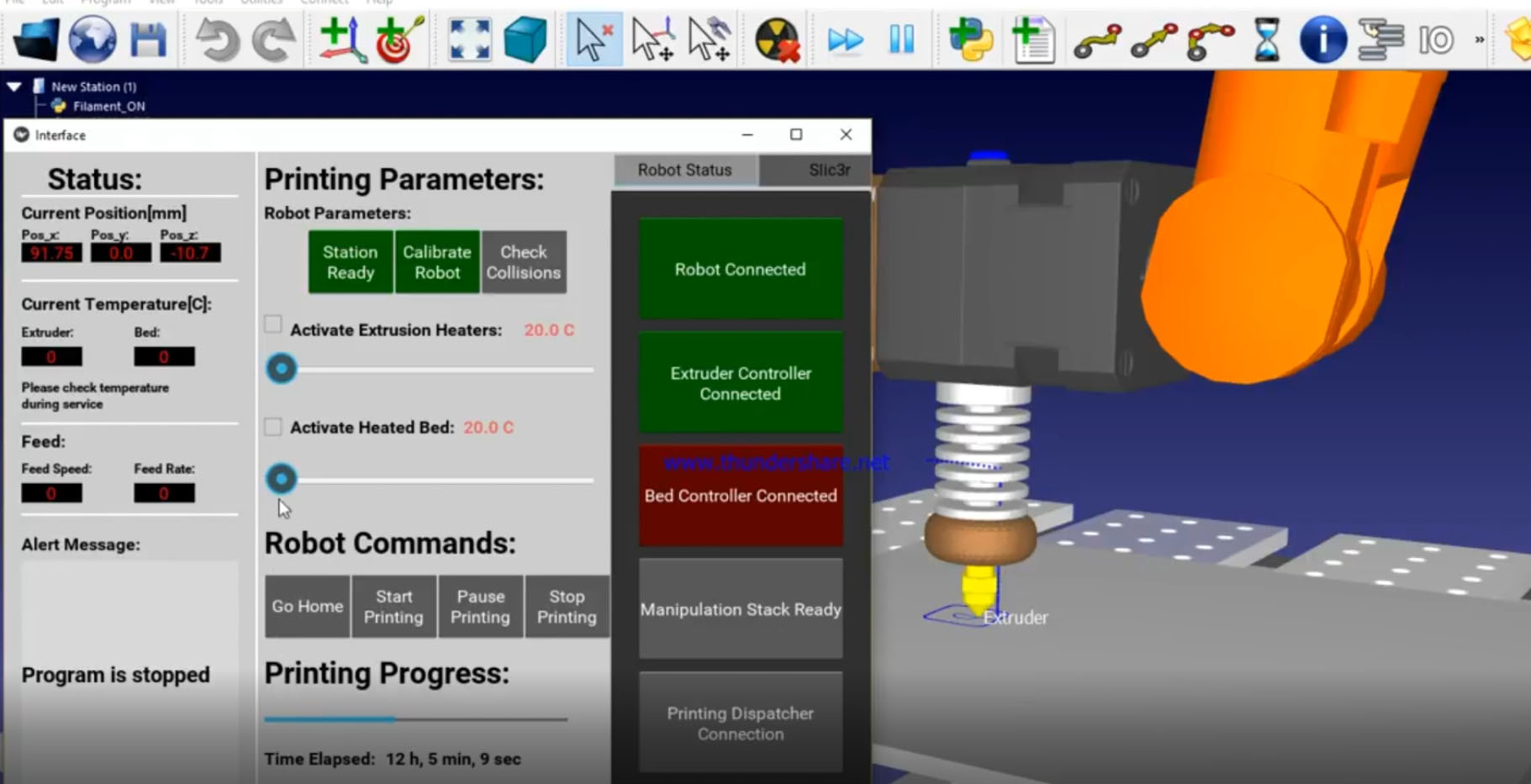Insert a pause instruction with the hourglass icon

1266,39
